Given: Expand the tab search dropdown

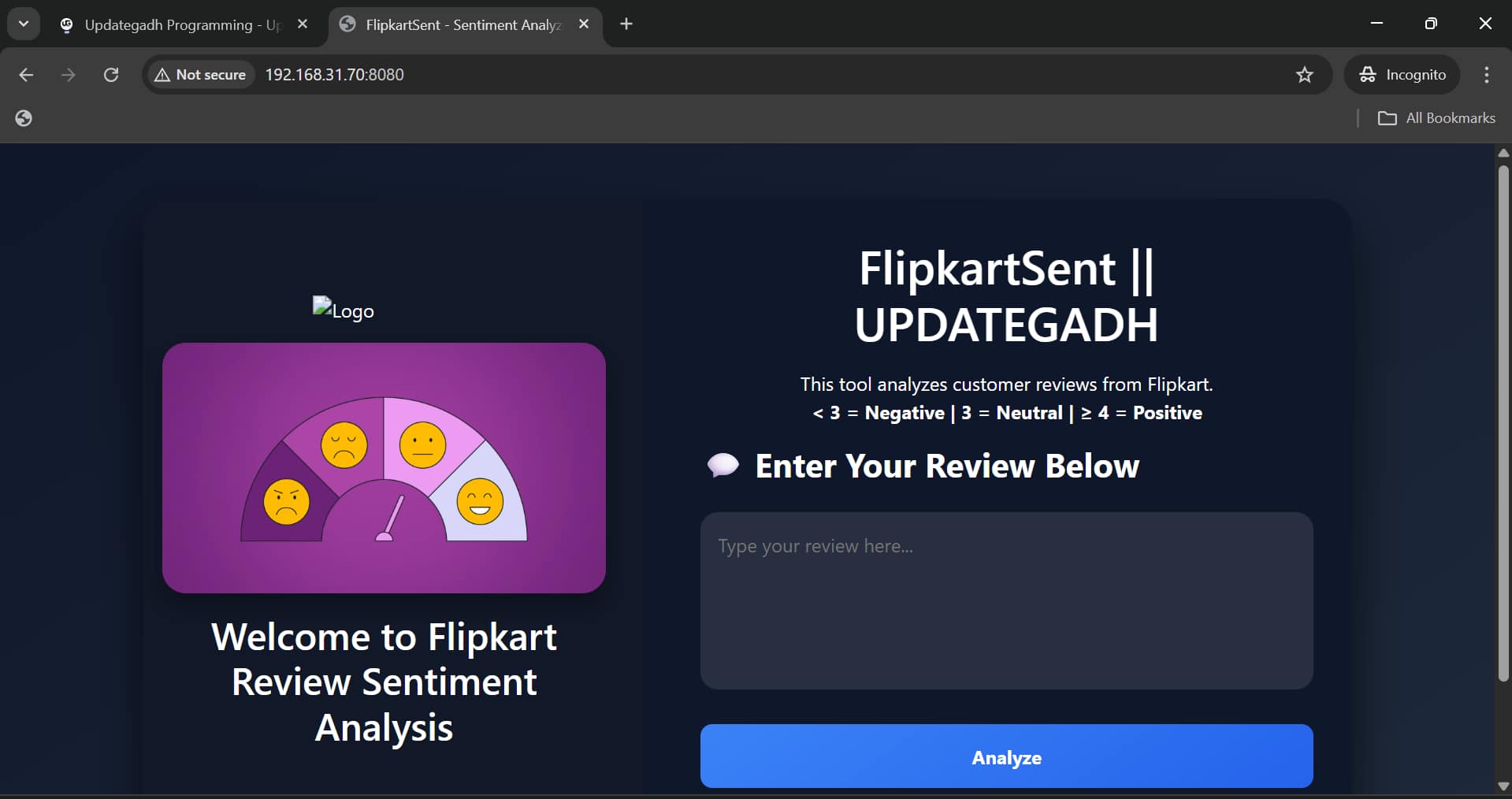Looking at the screenshot, I should tap(24, 24).
